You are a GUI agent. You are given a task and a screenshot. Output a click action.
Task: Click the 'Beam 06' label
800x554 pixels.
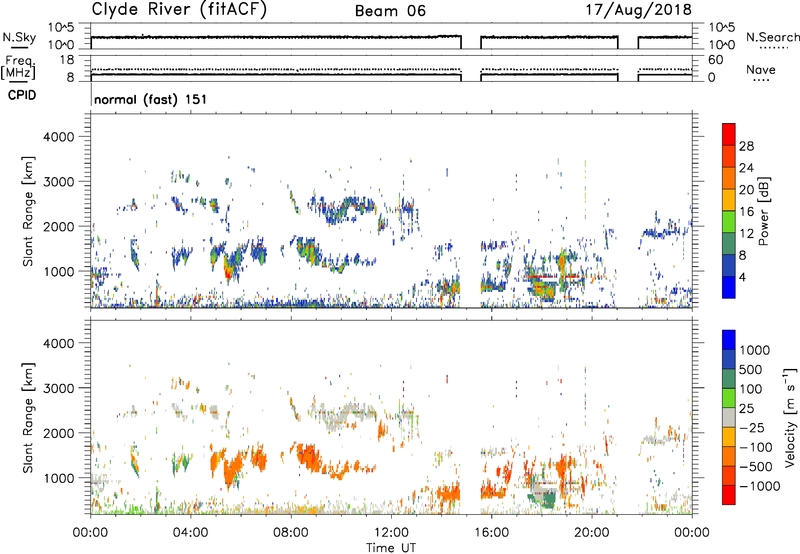(390, 11)
